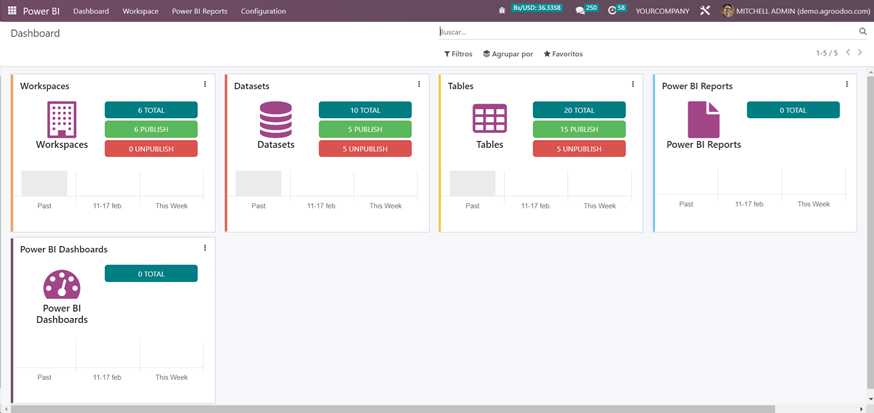Image resolution: width=874 pixels, height=413 pixels.
Task: Click the search magnifier icon
Action: click(x=861, y=32)
